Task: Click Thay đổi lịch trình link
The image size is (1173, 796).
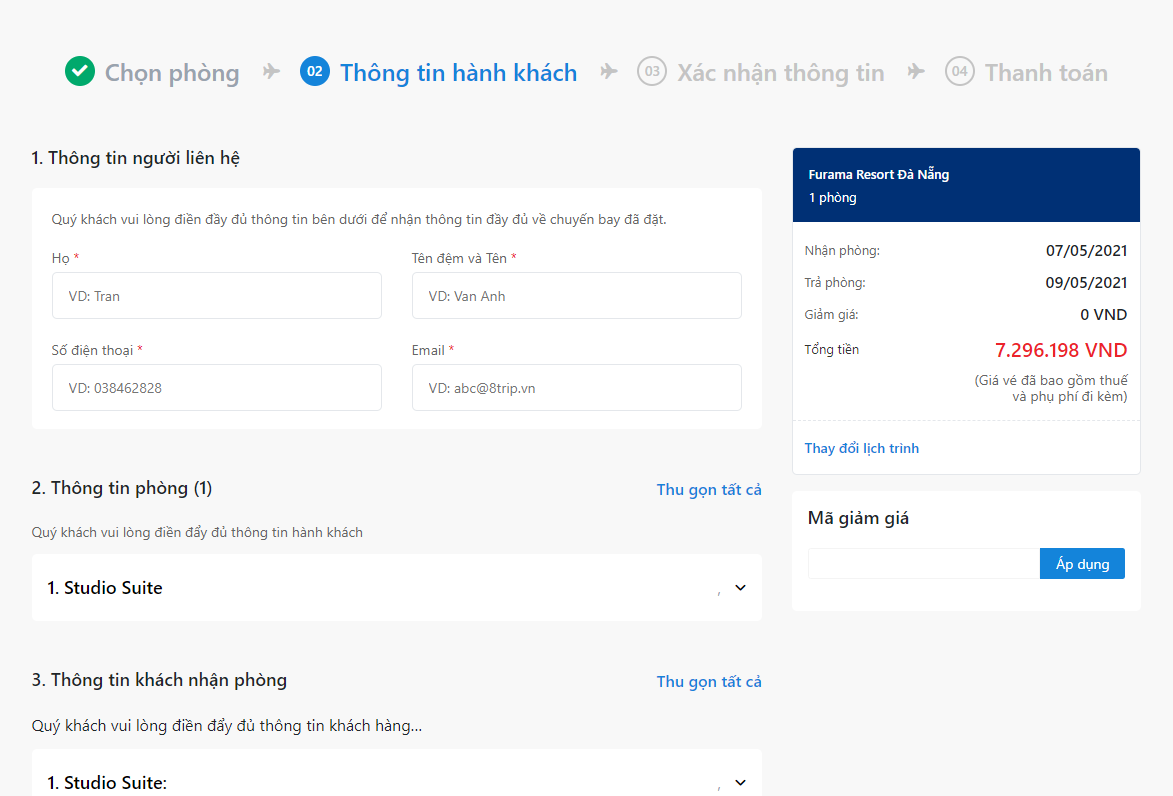Action: click(x=861, y=448)
